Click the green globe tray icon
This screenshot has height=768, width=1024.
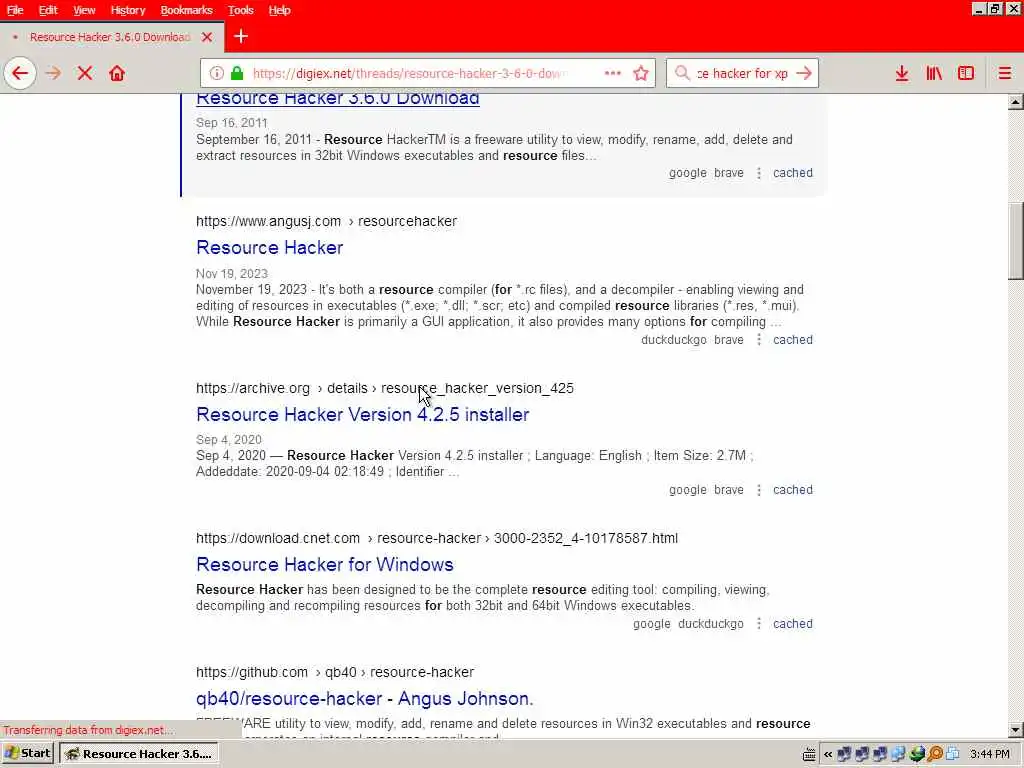917,754
